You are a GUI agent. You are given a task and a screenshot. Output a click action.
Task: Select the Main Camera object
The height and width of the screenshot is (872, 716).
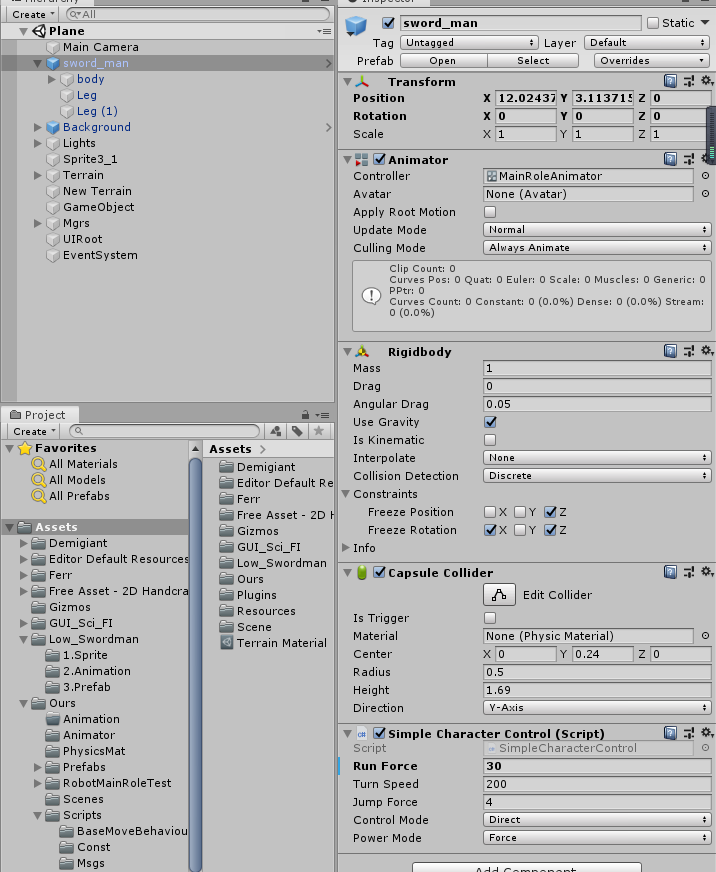coord(100,47)
